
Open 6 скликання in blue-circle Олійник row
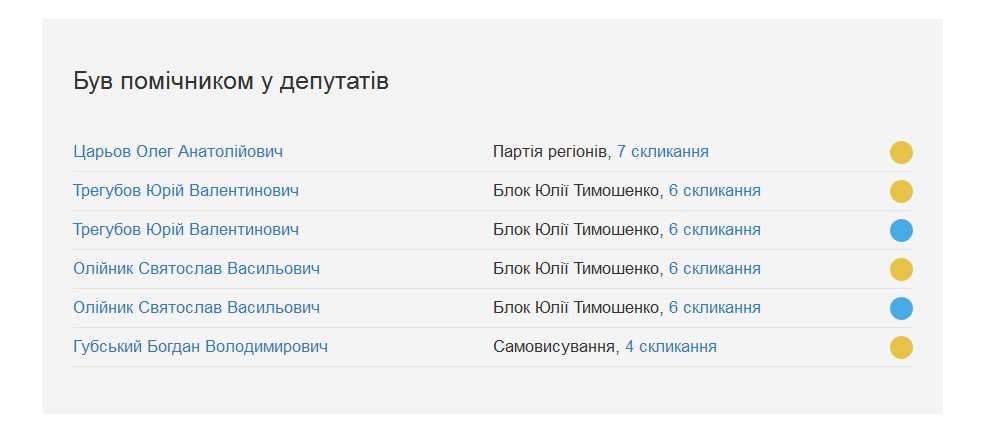point(715,307)
